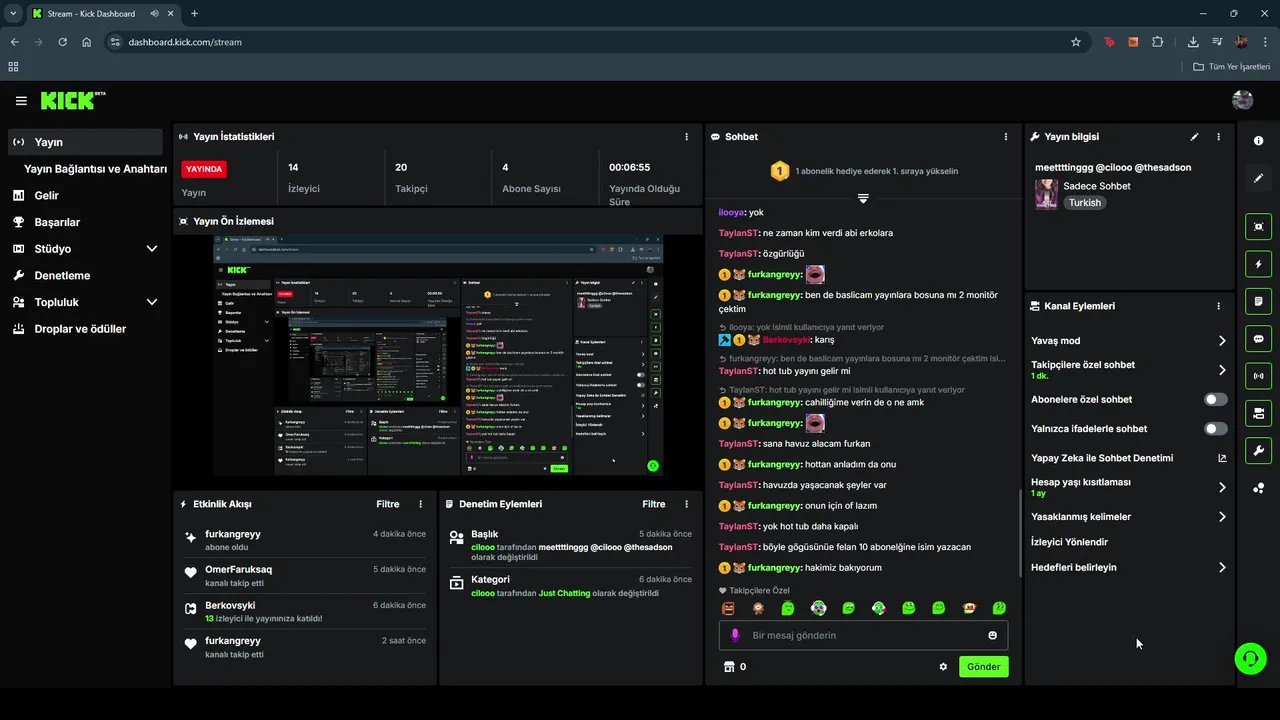
Task: Click OmerFaruksaq in the activity feed
Action: pyautogui.click(x=238, y=570)
